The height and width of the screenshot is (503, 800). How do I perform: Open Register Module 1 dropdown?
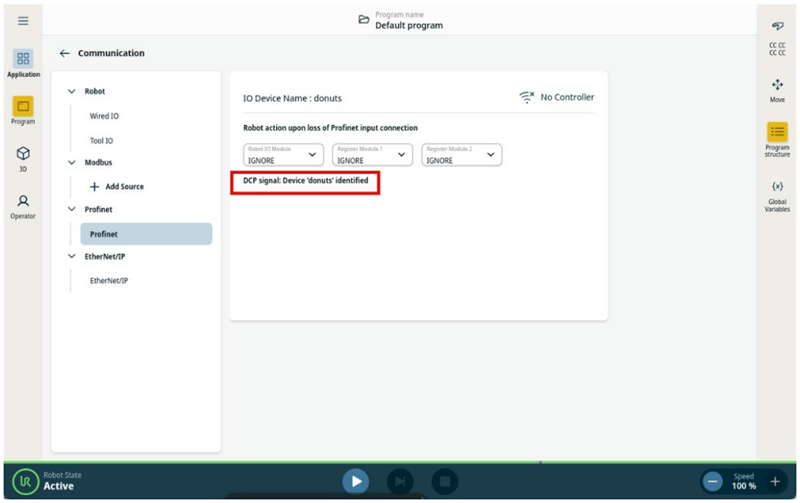point(373,155)
